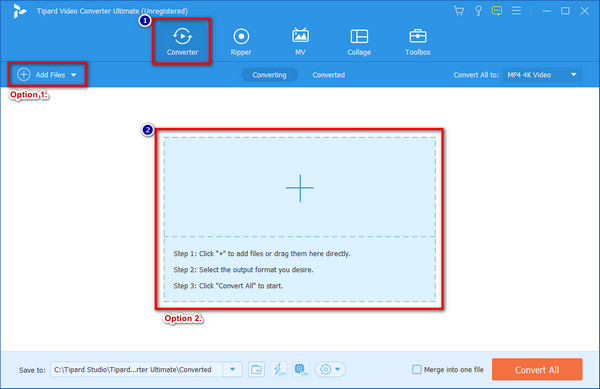Open the shopping cart purchase icon
This screenshot has height=389, width=600.
coord(458,11)
